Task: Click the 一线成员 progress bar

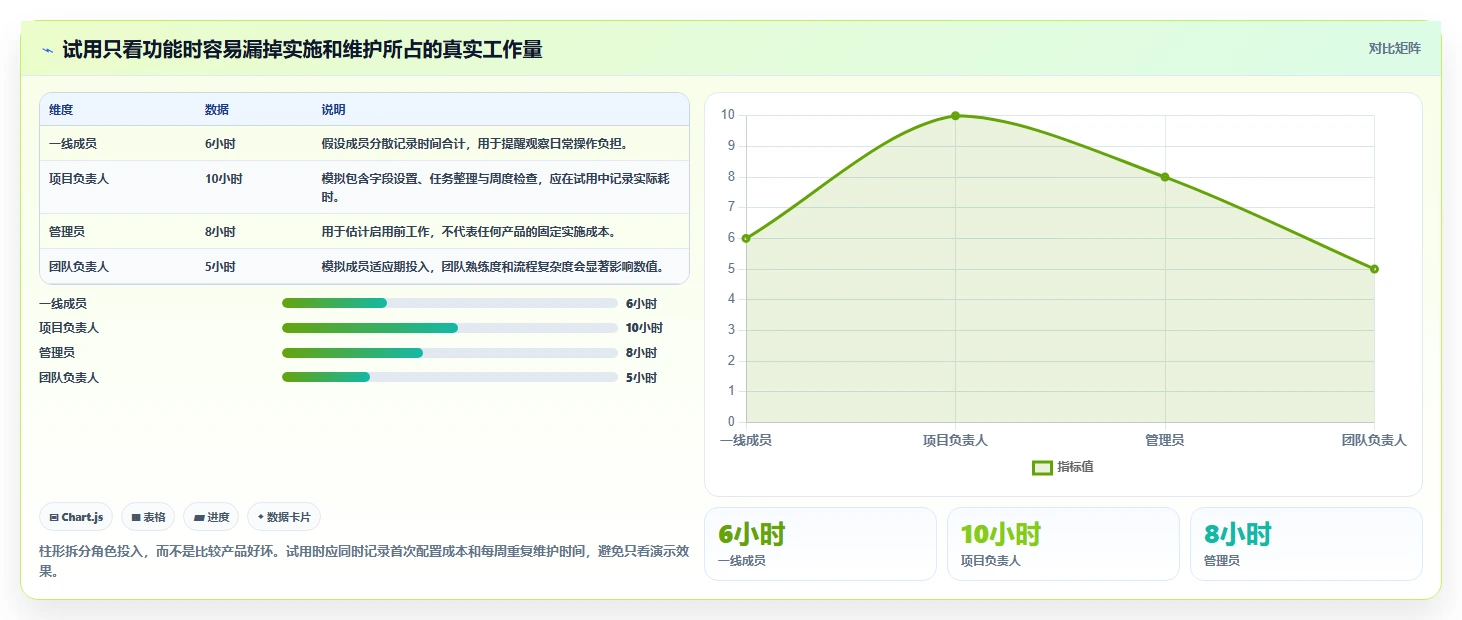Action: coord(450,303)
